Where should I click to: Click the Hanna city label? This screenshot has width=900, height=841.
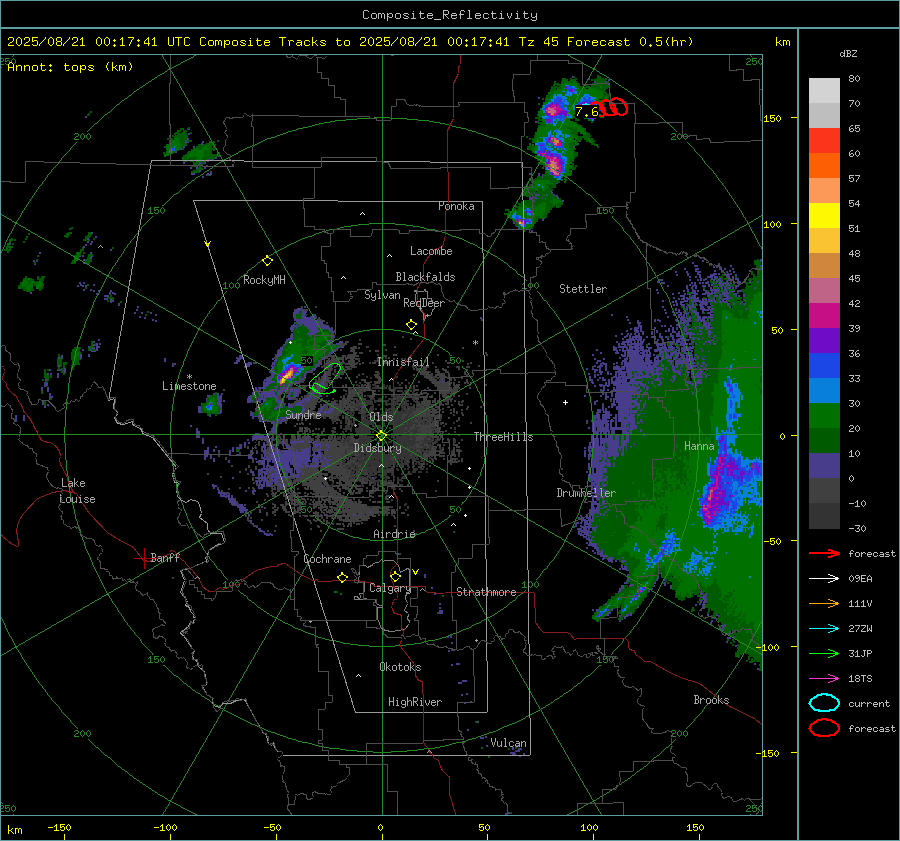(699, 446)
